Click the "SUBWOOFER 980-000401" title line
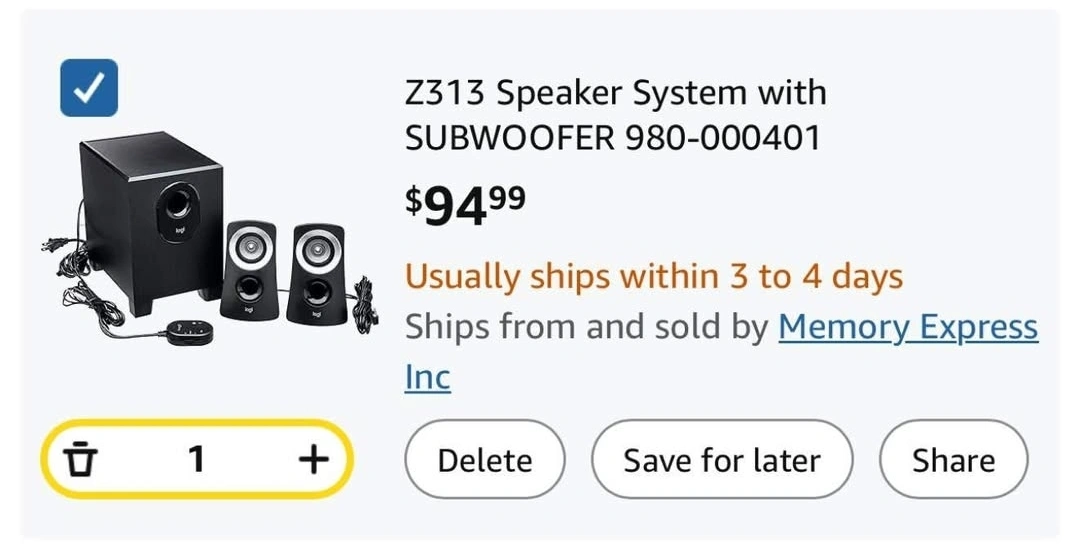This screenshot has width=1079, height=546. click(611, 138)
